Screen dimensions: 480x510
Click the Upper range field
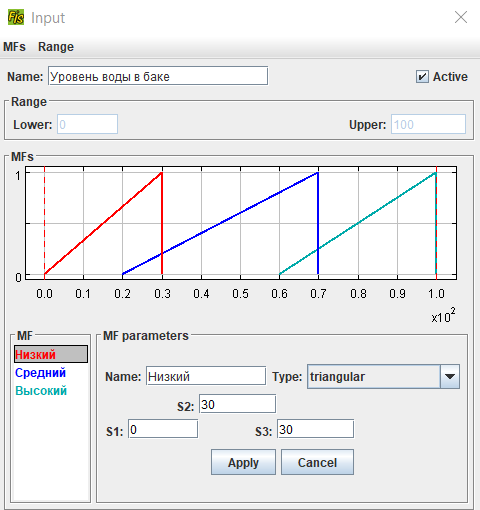click(428, 124)
